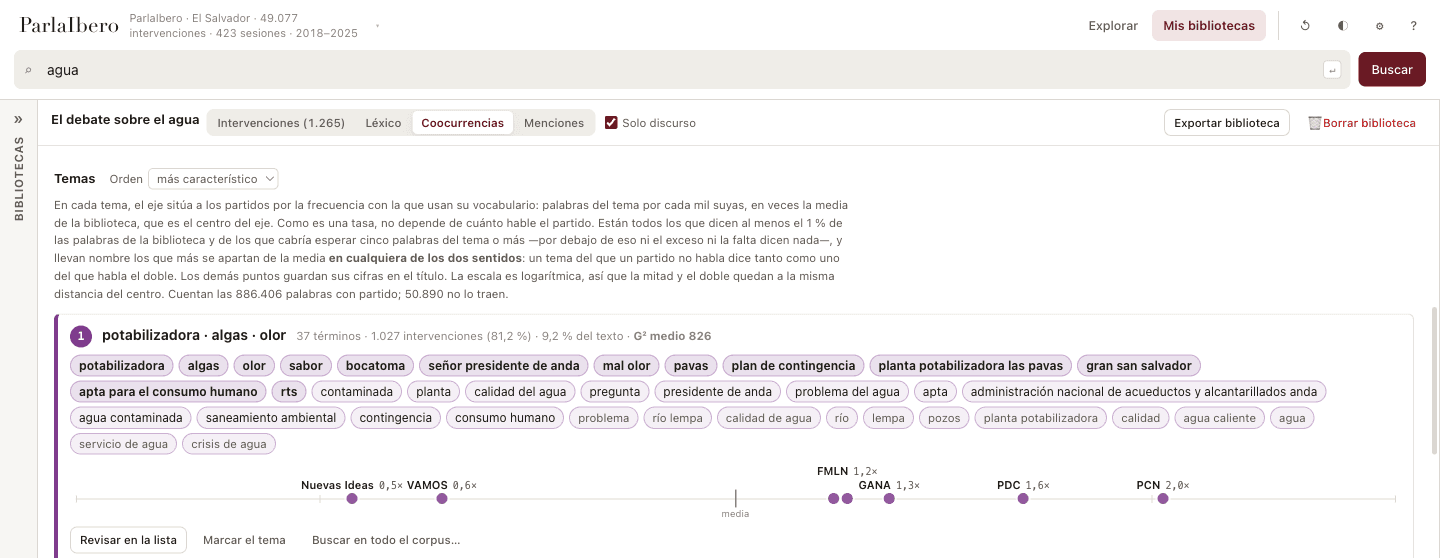Image resolution: width=1440 pixels, height=558 pixels.
Task: Click the 'rts' term chip
Action: pos(289,392)
